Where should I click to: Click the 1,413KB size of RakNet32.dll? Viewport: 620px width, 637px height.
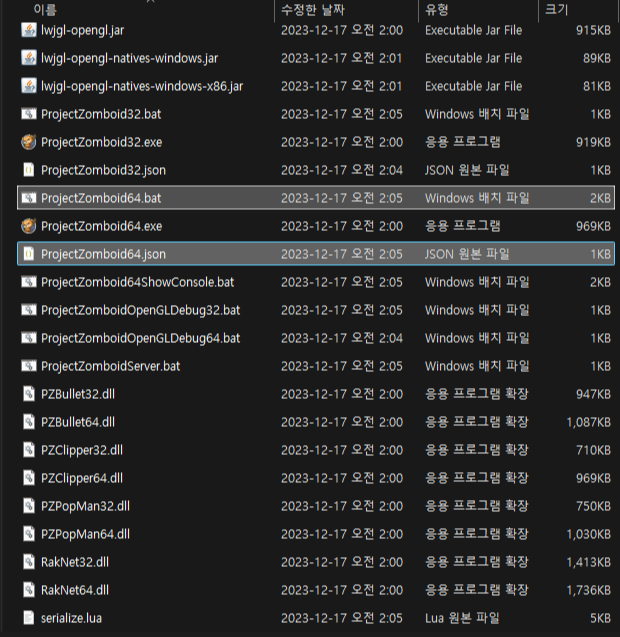(589, 562)
